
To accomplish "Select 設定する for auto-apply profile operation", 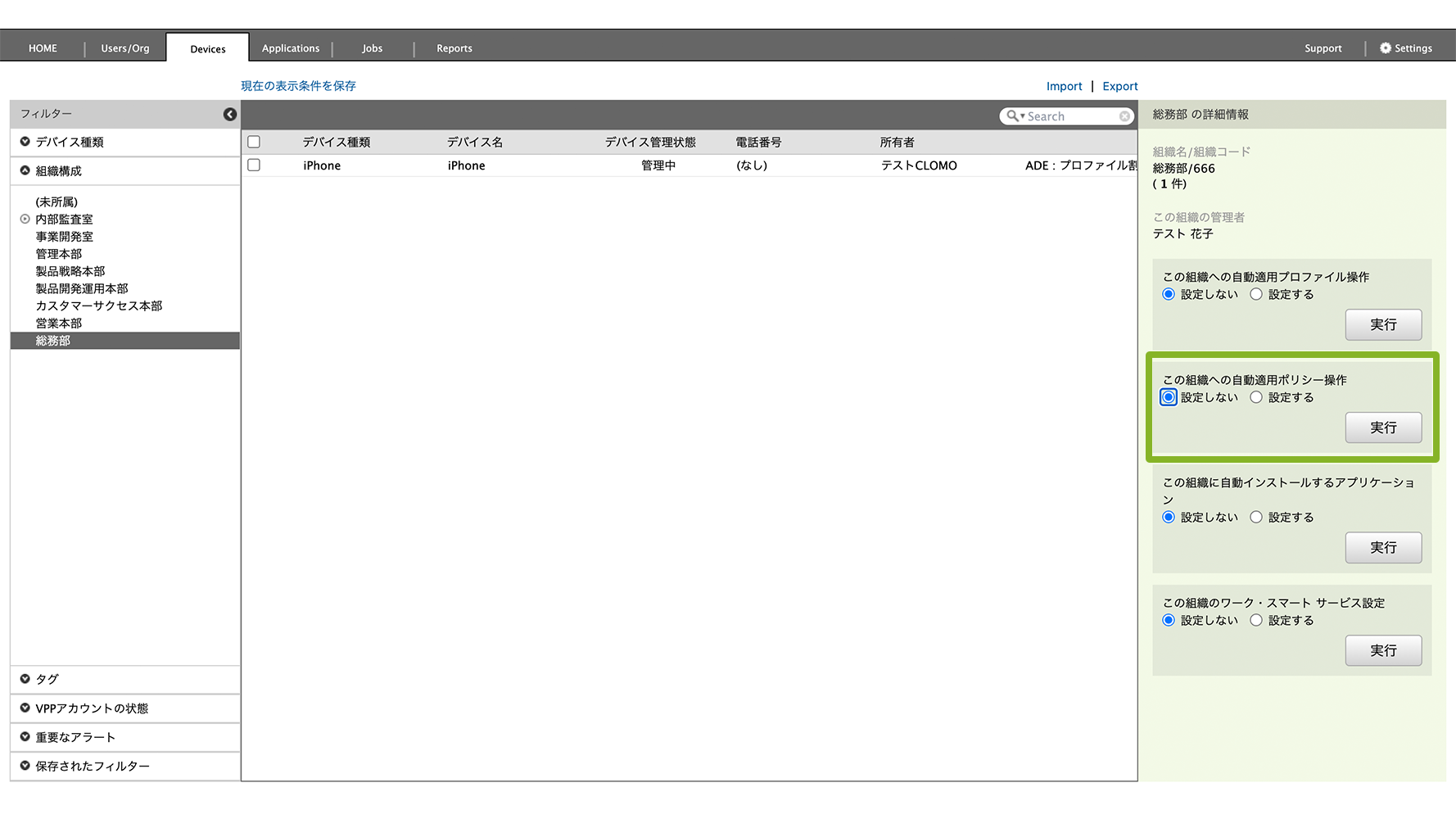I will click(x=1256, y=294).
